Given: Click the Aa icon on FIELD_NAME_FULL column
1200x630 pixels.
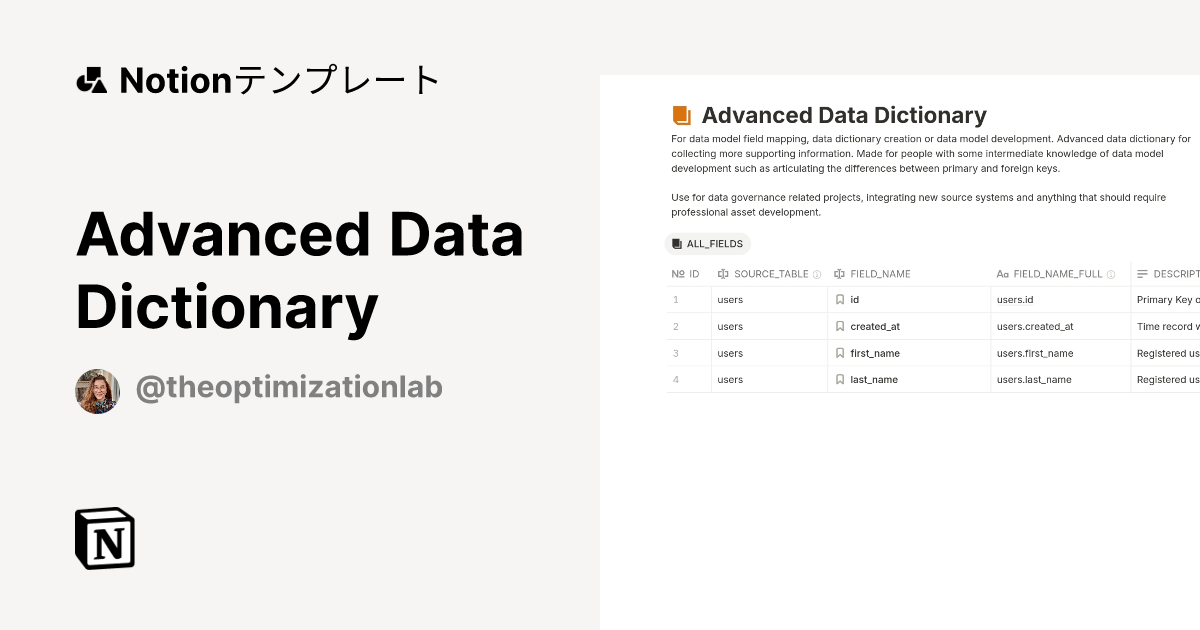Looking at the screenshot, I should pyautogui.click(x=1001, y=273).
